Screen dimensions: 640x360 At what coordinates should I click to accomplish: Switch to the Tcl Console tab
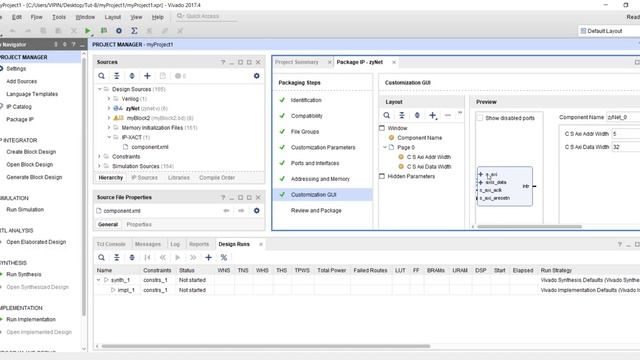pyautogui.click(x=111, y=244)
